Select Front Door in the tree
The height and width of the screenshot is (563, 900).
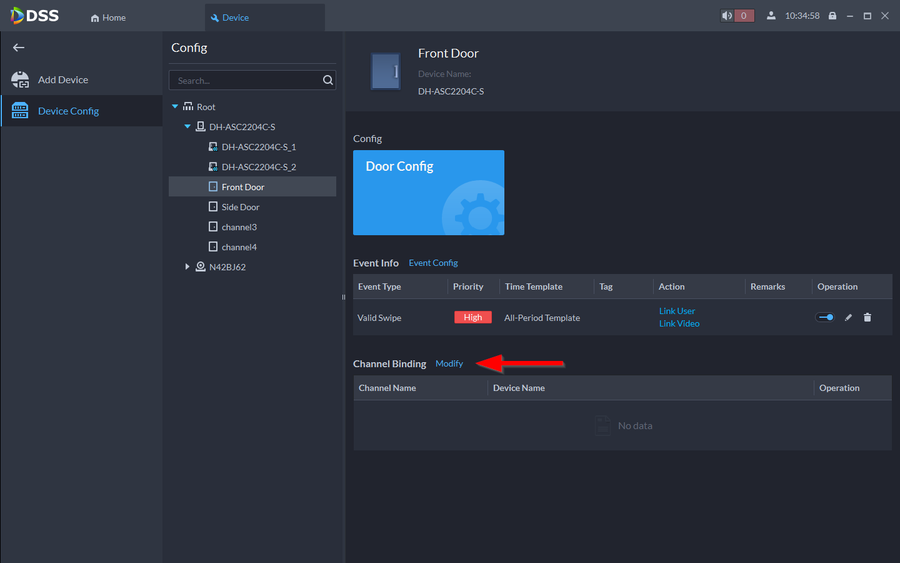(253, 187)
